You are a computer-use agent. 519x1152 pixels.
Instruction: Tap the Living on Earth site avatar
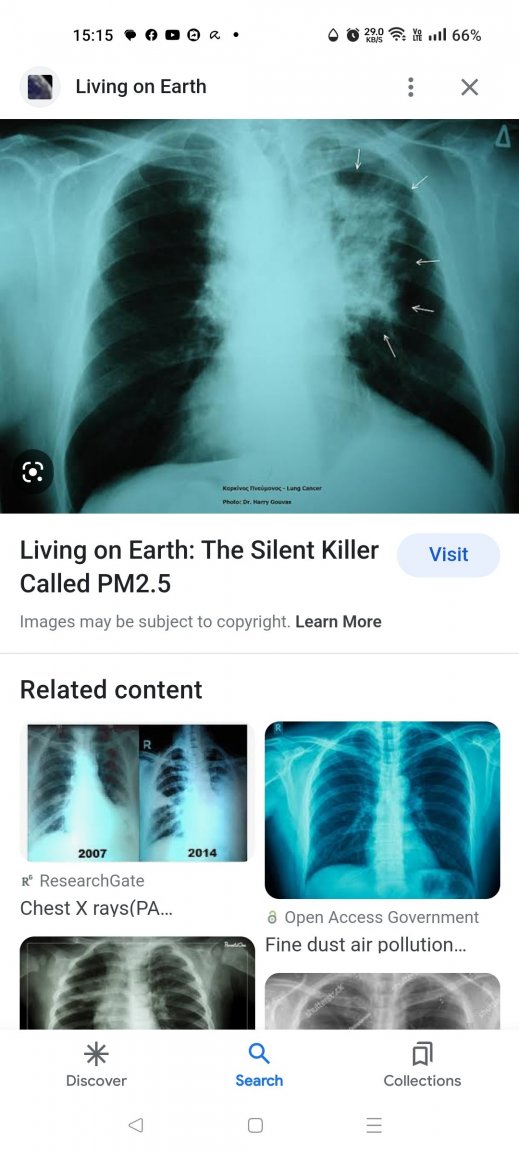tap(40, 87)
